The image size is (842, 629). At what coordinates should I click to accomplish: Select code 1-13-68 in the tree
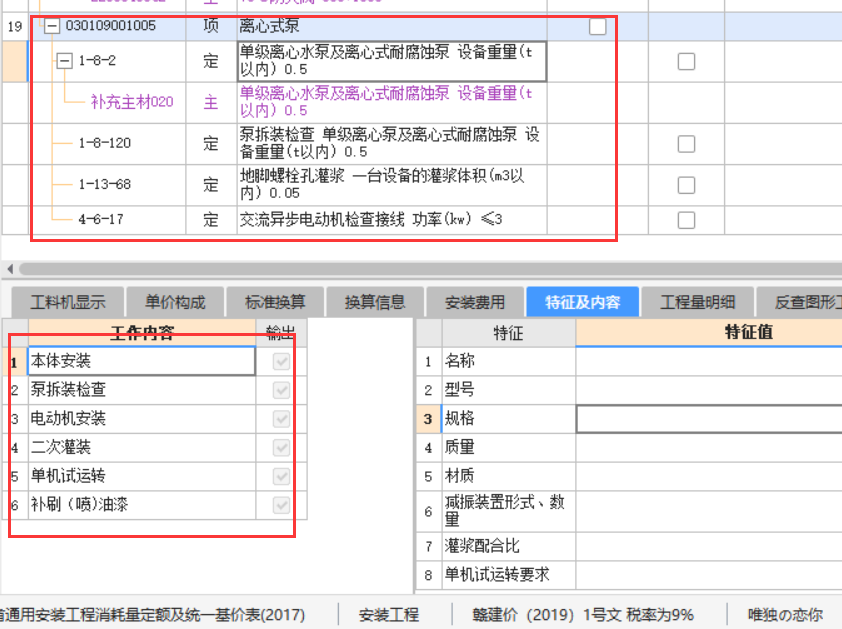tap(105, 184)
